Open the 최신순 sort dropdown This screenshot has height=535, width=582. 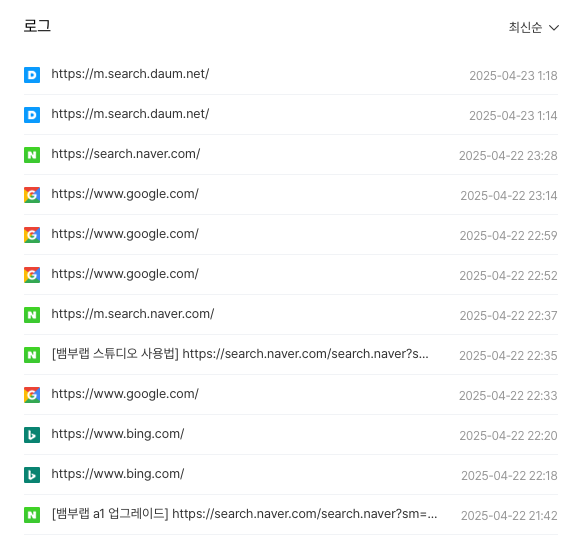pyautogui.click(x=533, y=27)
